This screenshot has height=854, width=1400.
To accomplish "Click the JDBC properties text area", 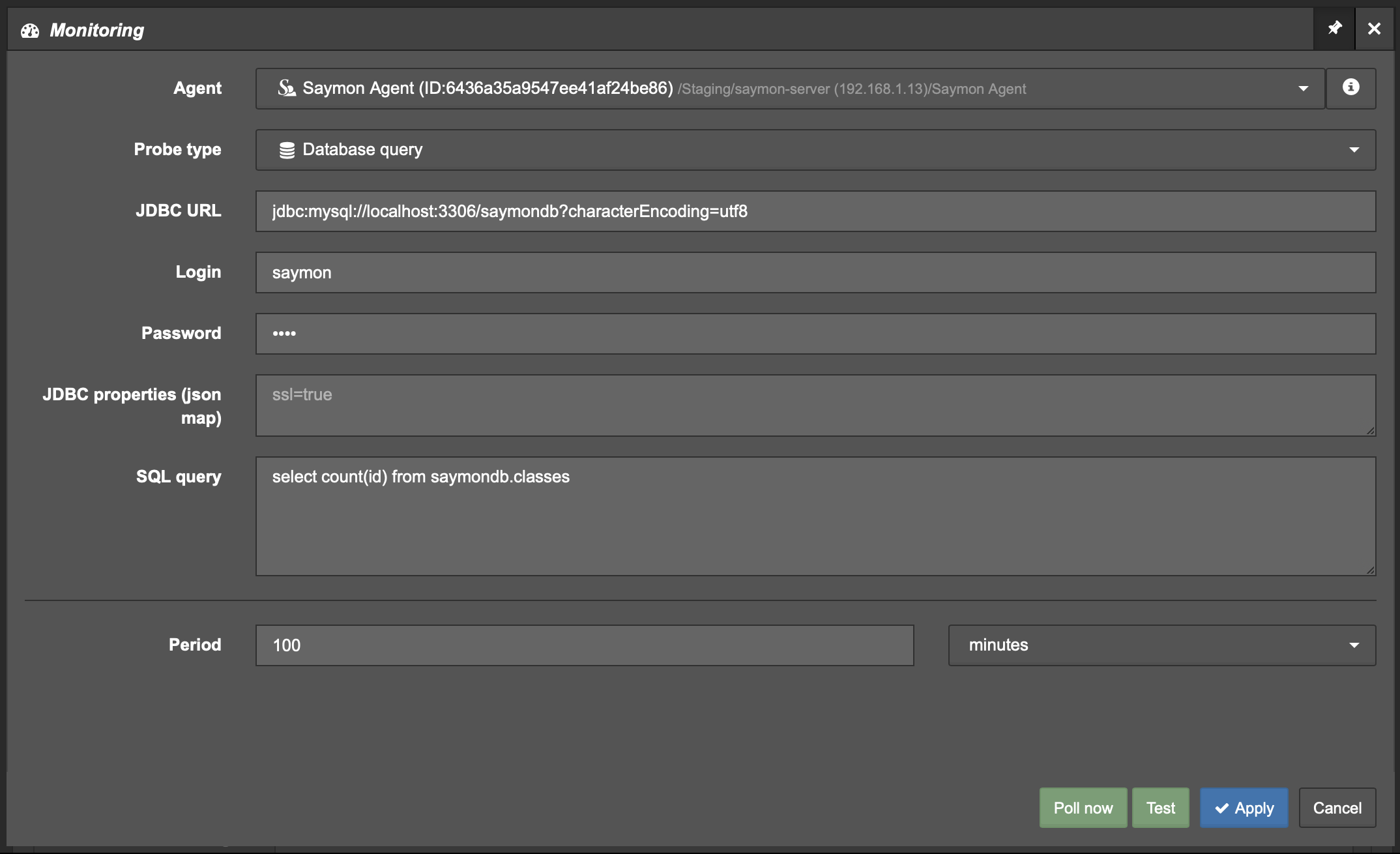I will click(815, 405).
